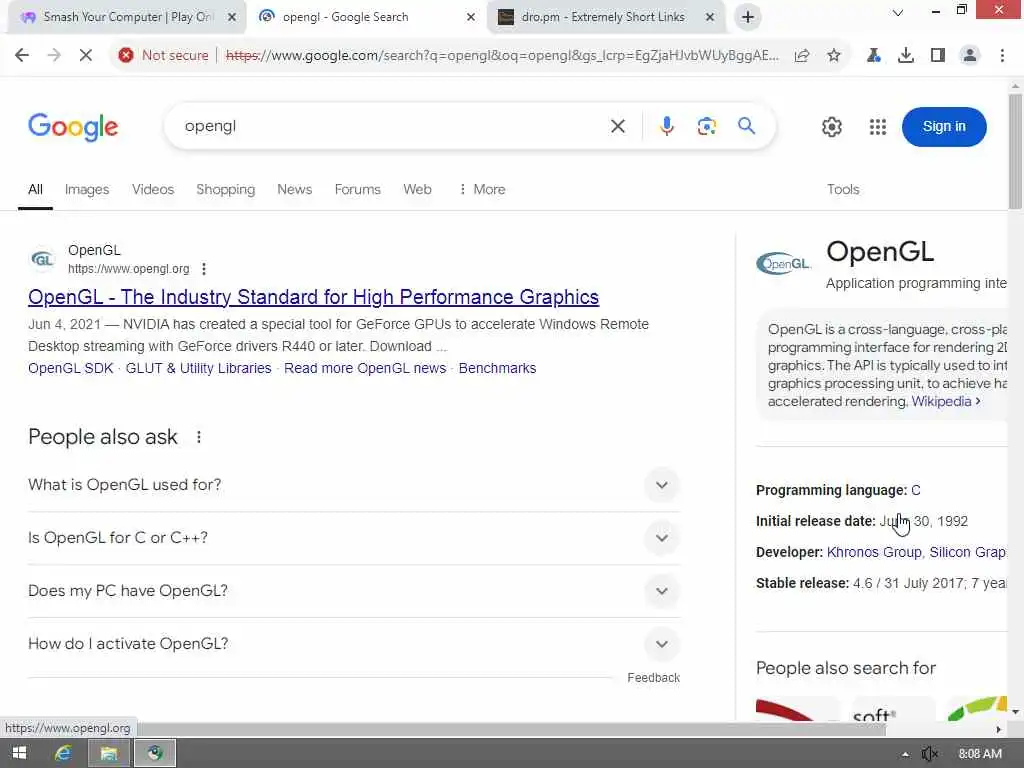Image resolution: width=1024 pixels, height=768 pixels.
Task: Open Read more OpenGL news link
Action: (365, 368)
